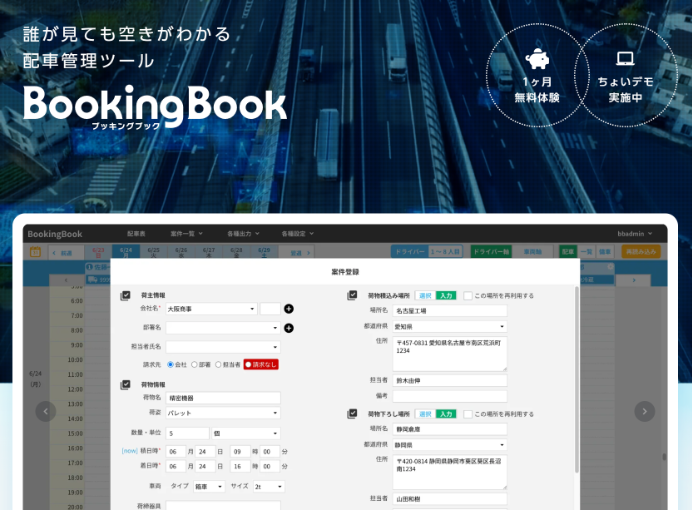692x510 pixels.
Task: Open the vehicle サイズ dropdown showing 2t
Action: [269, 486]
